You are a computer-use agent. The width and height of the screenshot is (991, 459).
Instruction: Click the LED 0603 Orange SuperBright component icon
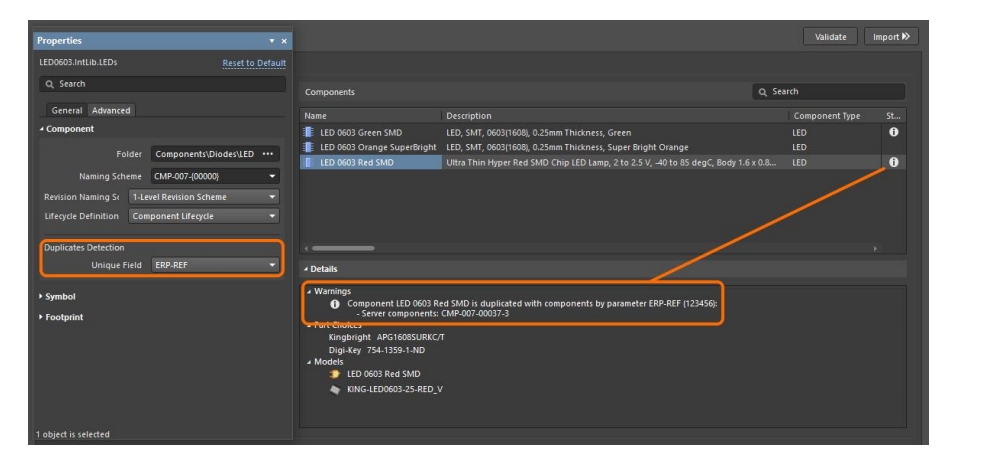pyautogui.click(x=308, y=147)
